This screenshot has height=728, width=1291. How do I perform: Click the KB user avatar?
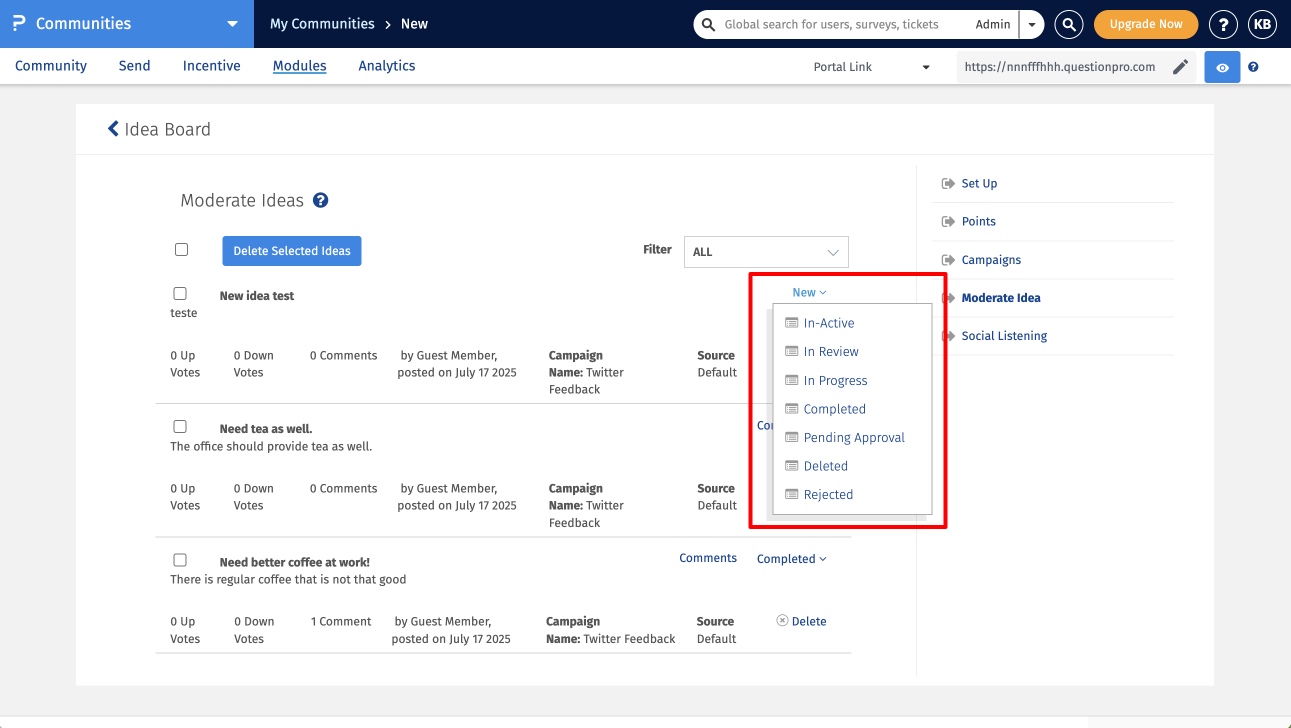tap(1262, 24)
